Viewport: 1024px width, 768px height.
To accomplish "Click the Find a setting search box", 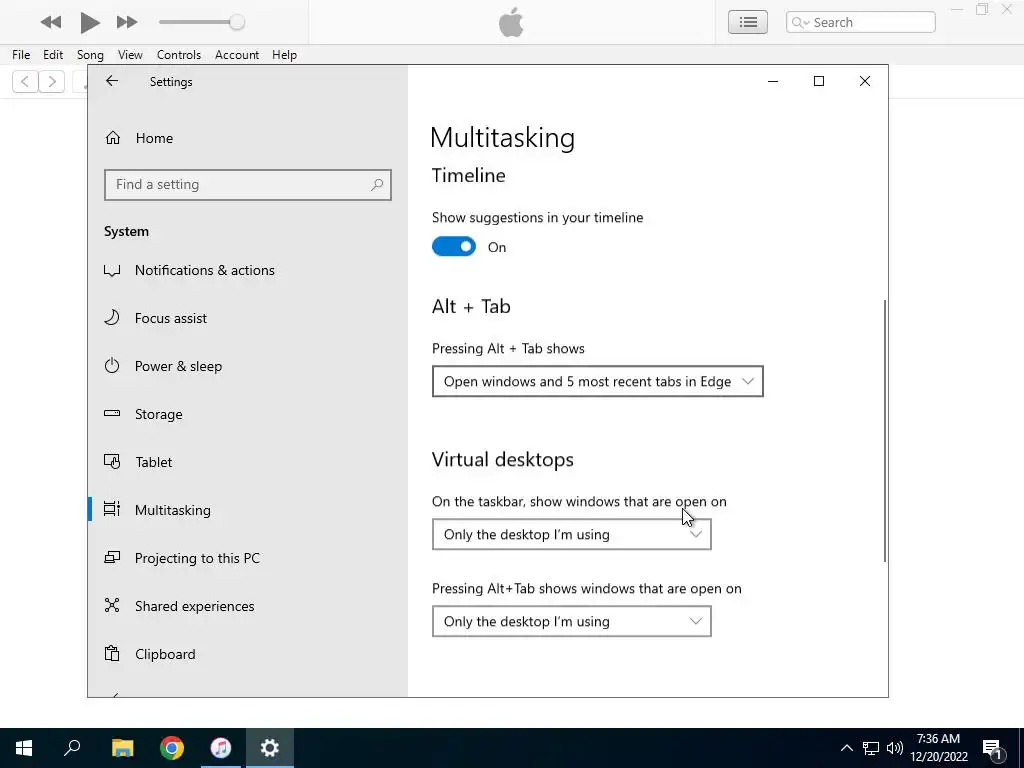I will coord(248,185).
